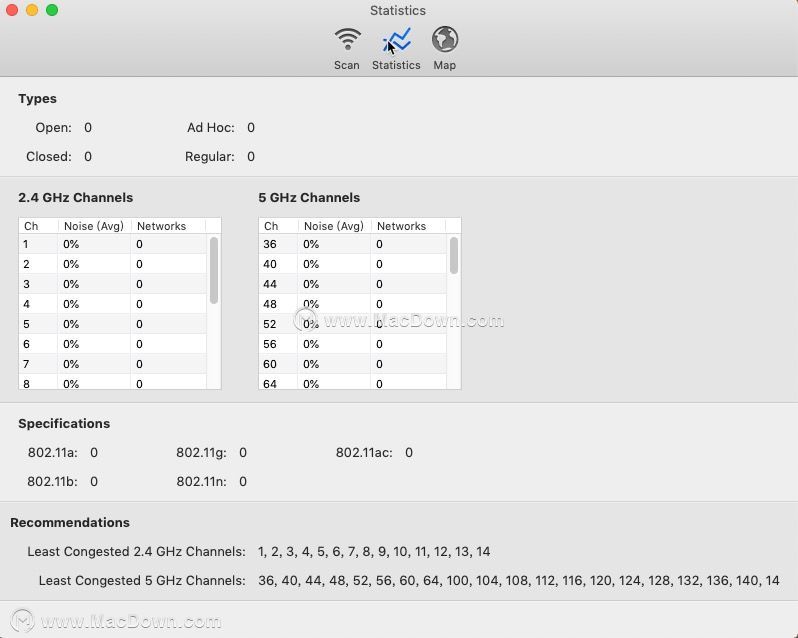This screenshot has width=798, height=638.
Task: Select channel 44 row in 5 GHz table
Action: pyautogui.click(x=353, y=284)
